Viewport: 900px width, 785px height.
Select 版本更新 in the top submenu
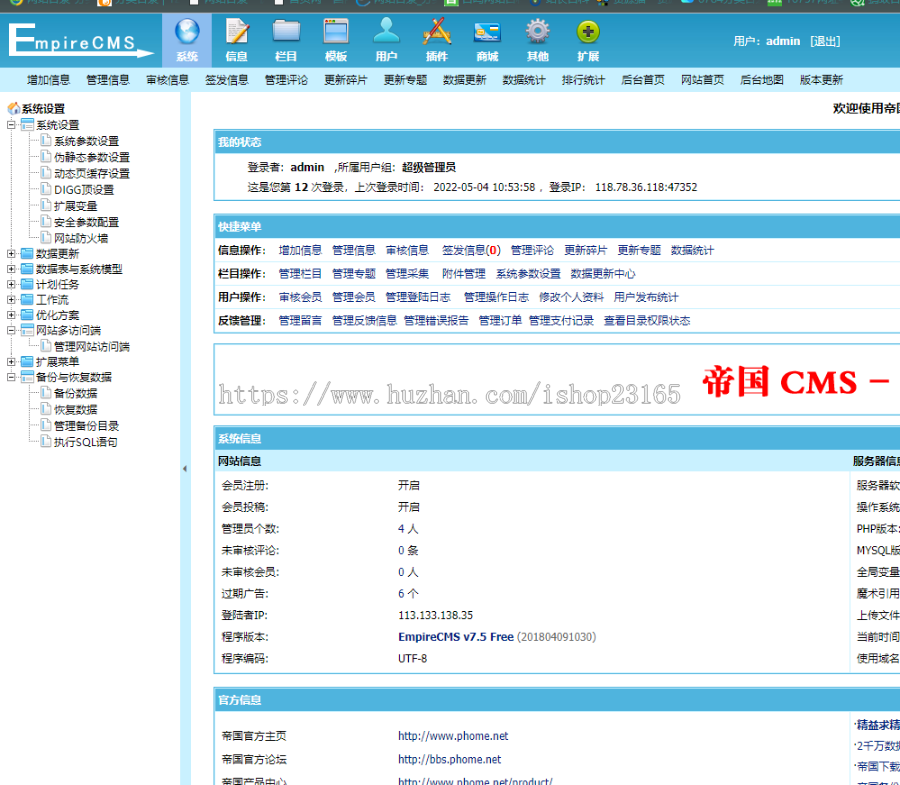coord(821,80)
